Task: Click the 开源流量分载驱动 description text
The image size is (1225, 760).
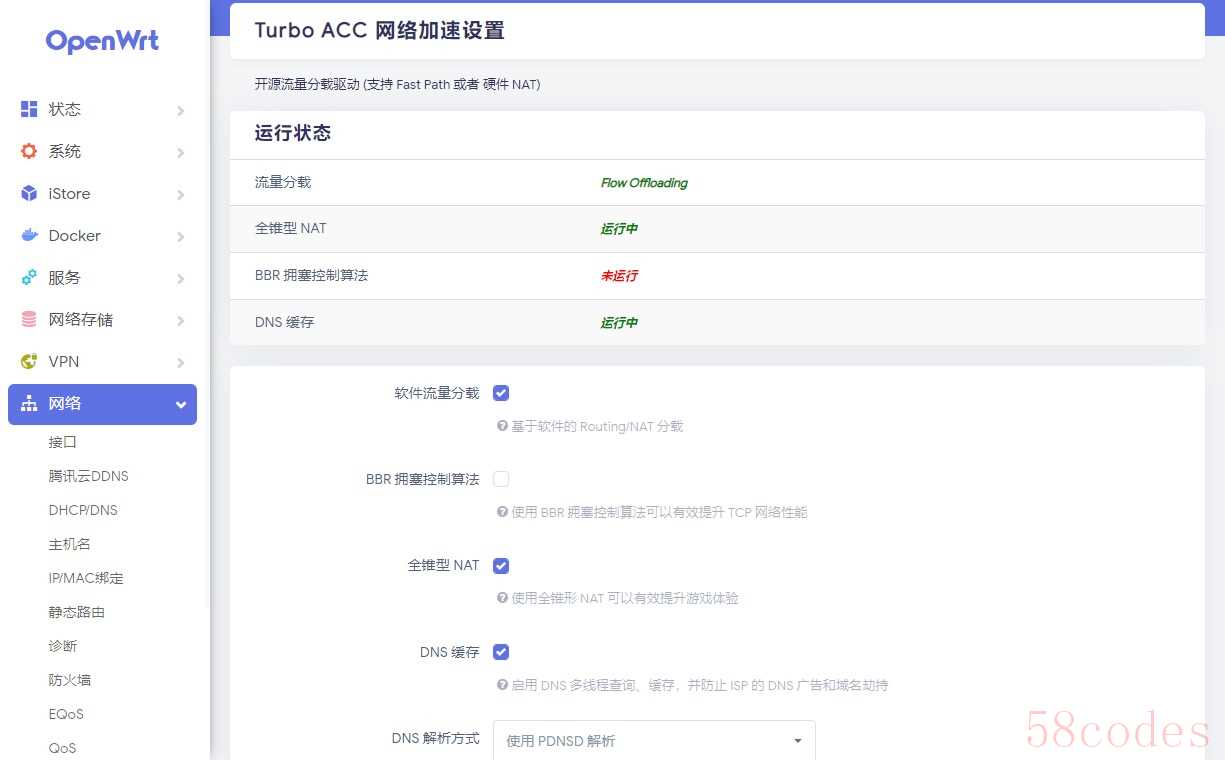Action: 397,85
